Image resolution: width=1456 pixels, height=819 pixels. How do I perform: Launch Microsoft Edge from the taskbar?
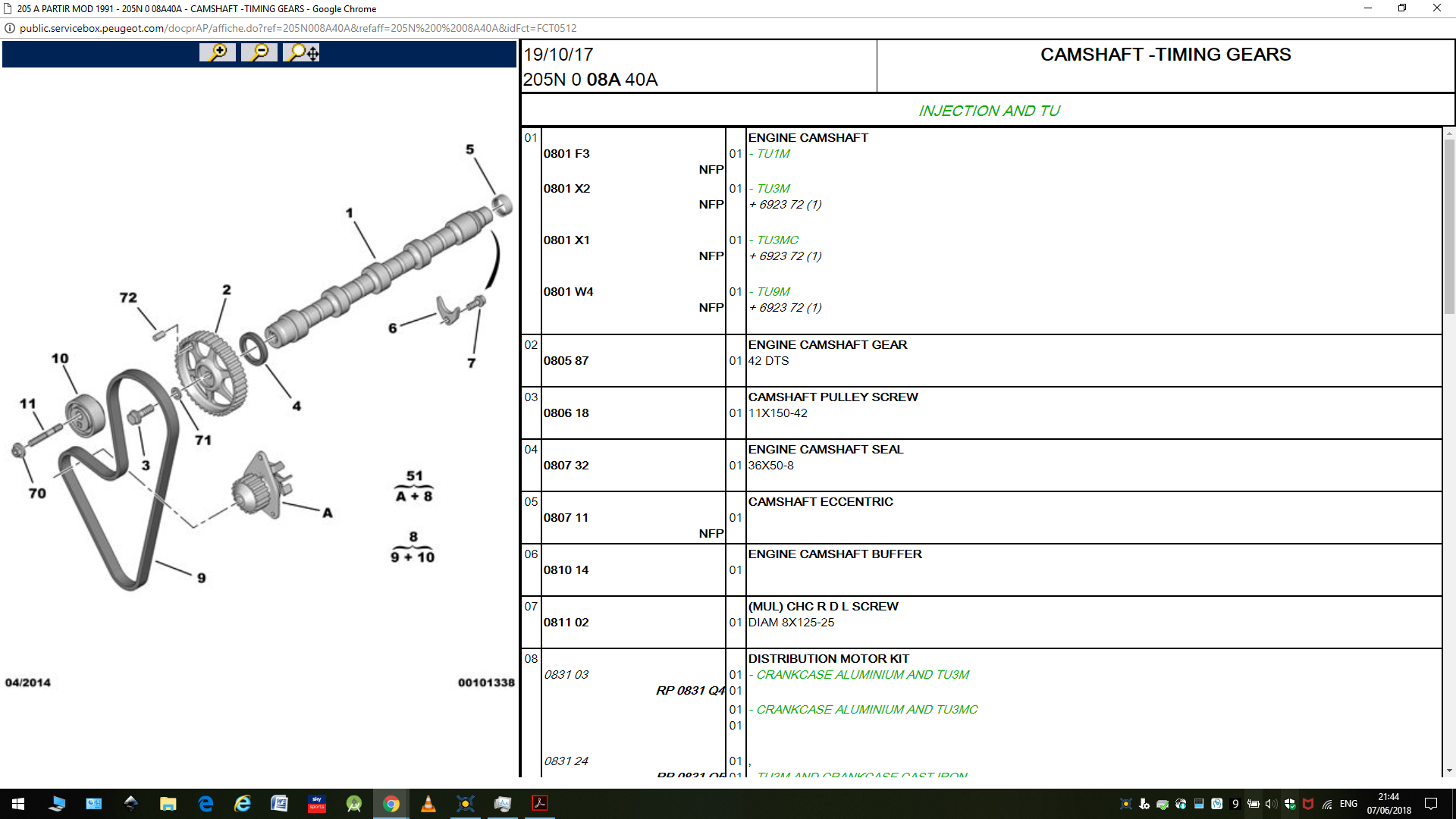click(x=206, y=804)
